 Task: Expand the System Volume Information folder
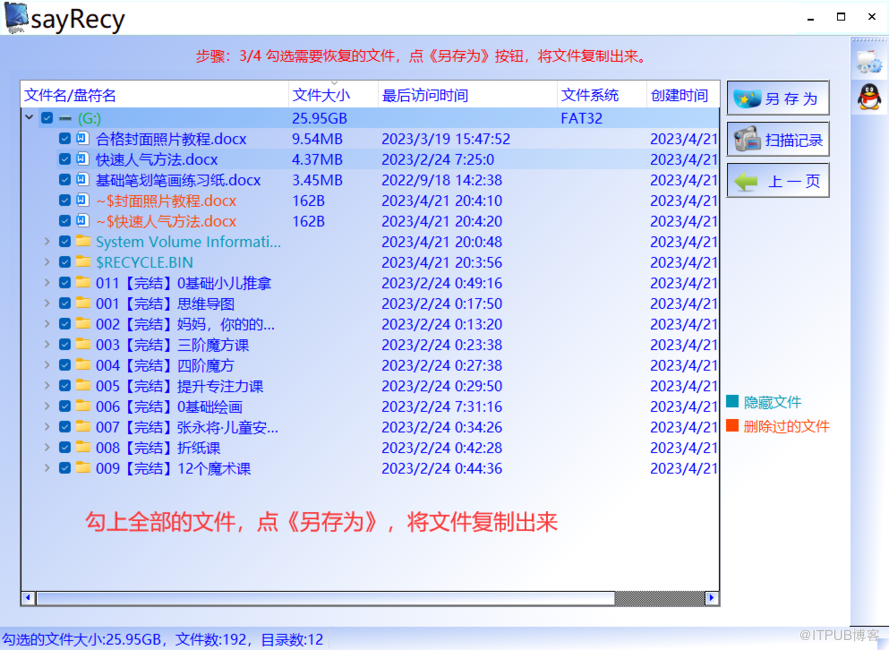pos(48,241)
